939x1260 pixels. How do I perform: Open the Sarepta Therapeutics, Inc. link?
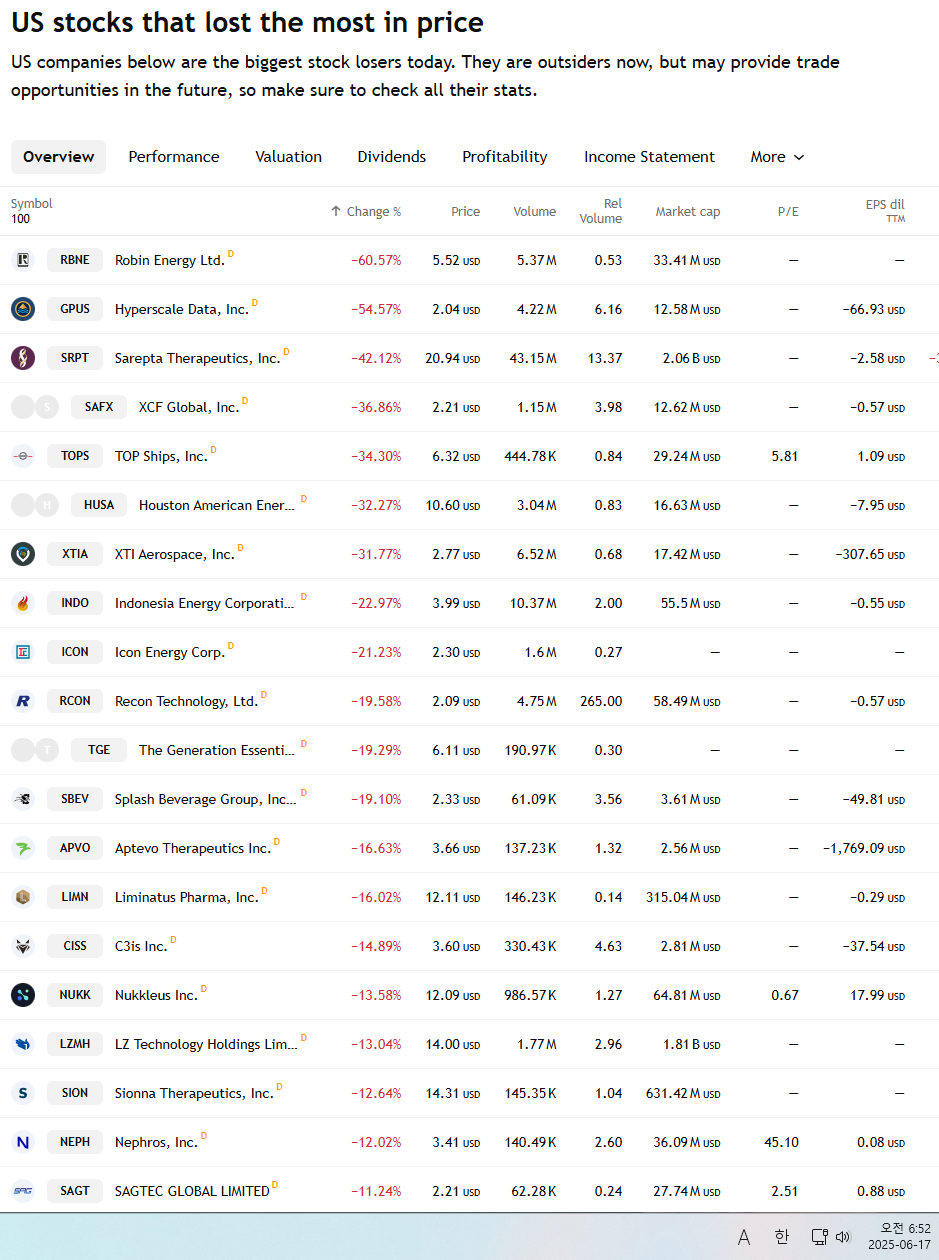click(198, 358)
